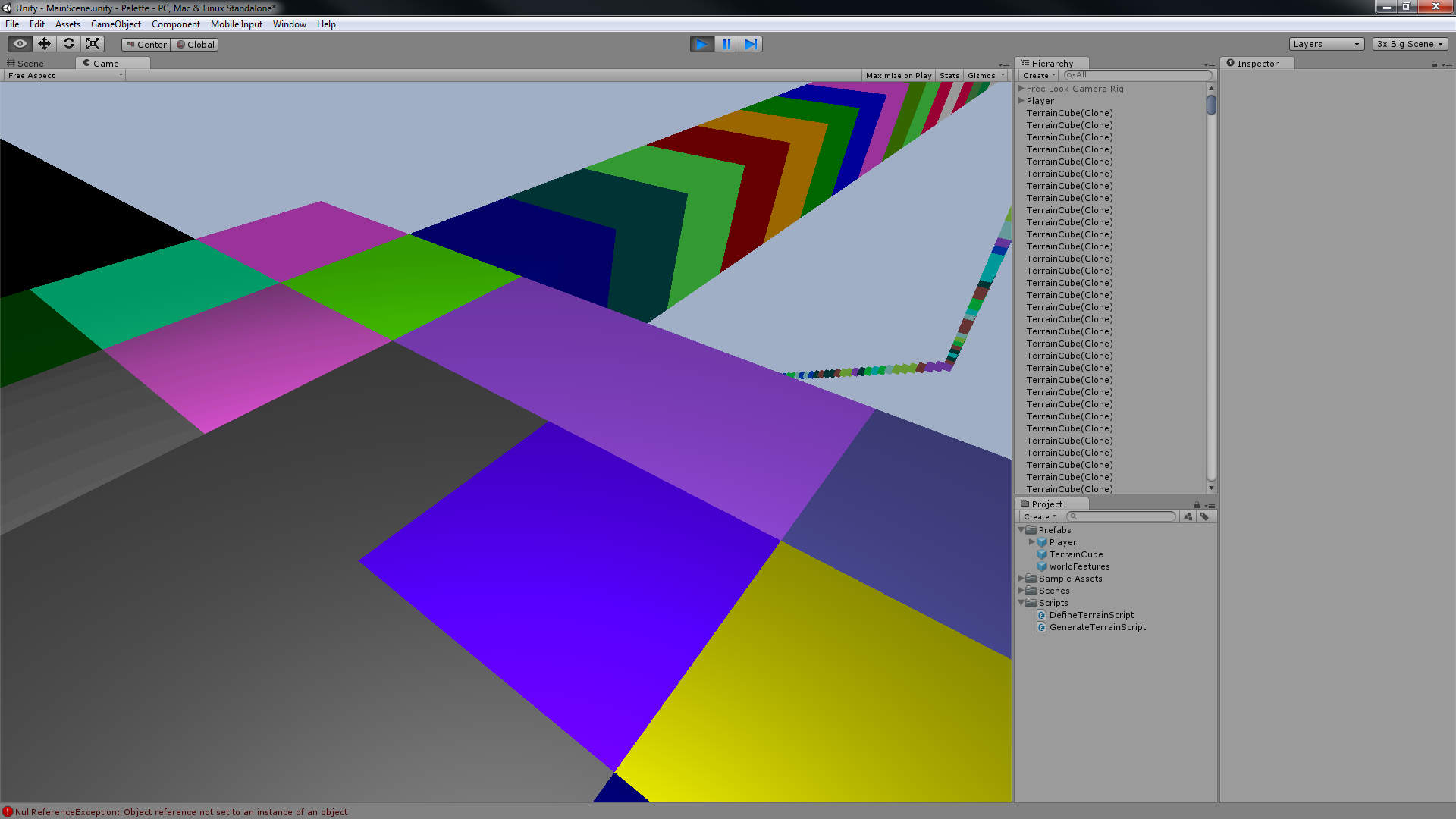Screen dimensions: 1456x819
Task: Open the Assets menu
Action: click(x=67, y=24)
